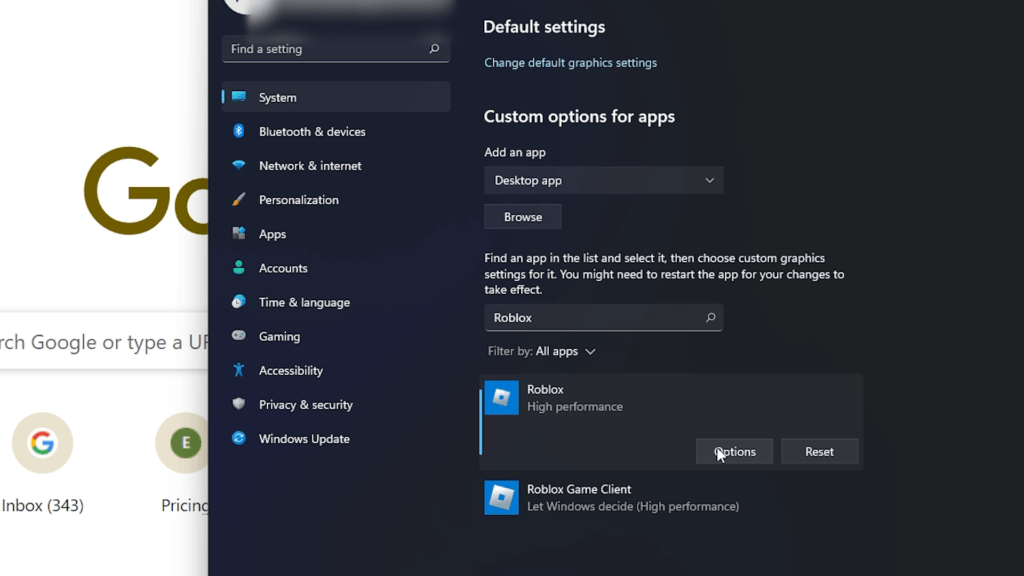Click 'Let Windows decide (High performance)' text

point(633,506)
